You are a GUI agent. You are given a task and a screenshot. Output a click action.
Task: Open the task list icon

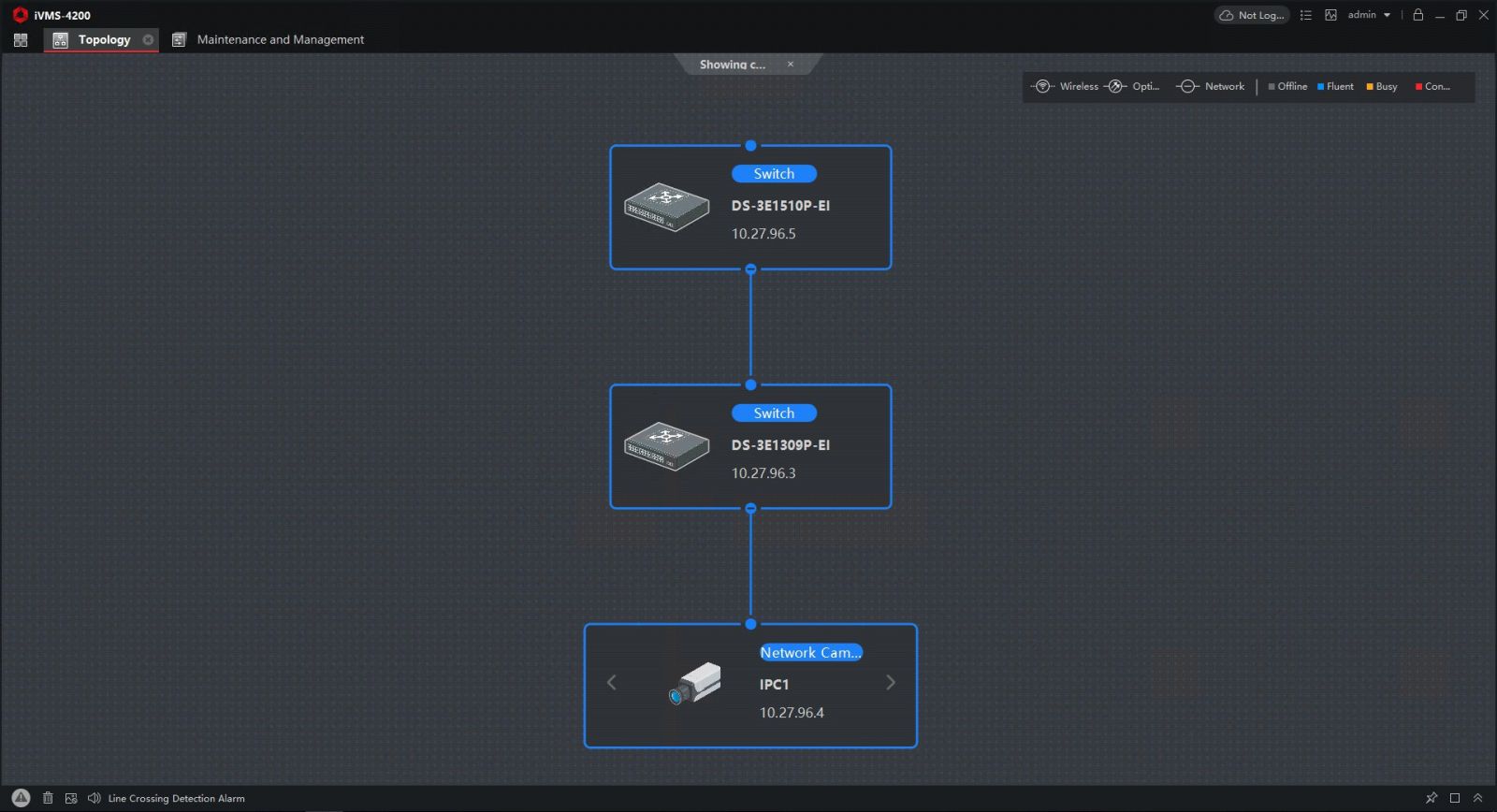pos(1306,15)
